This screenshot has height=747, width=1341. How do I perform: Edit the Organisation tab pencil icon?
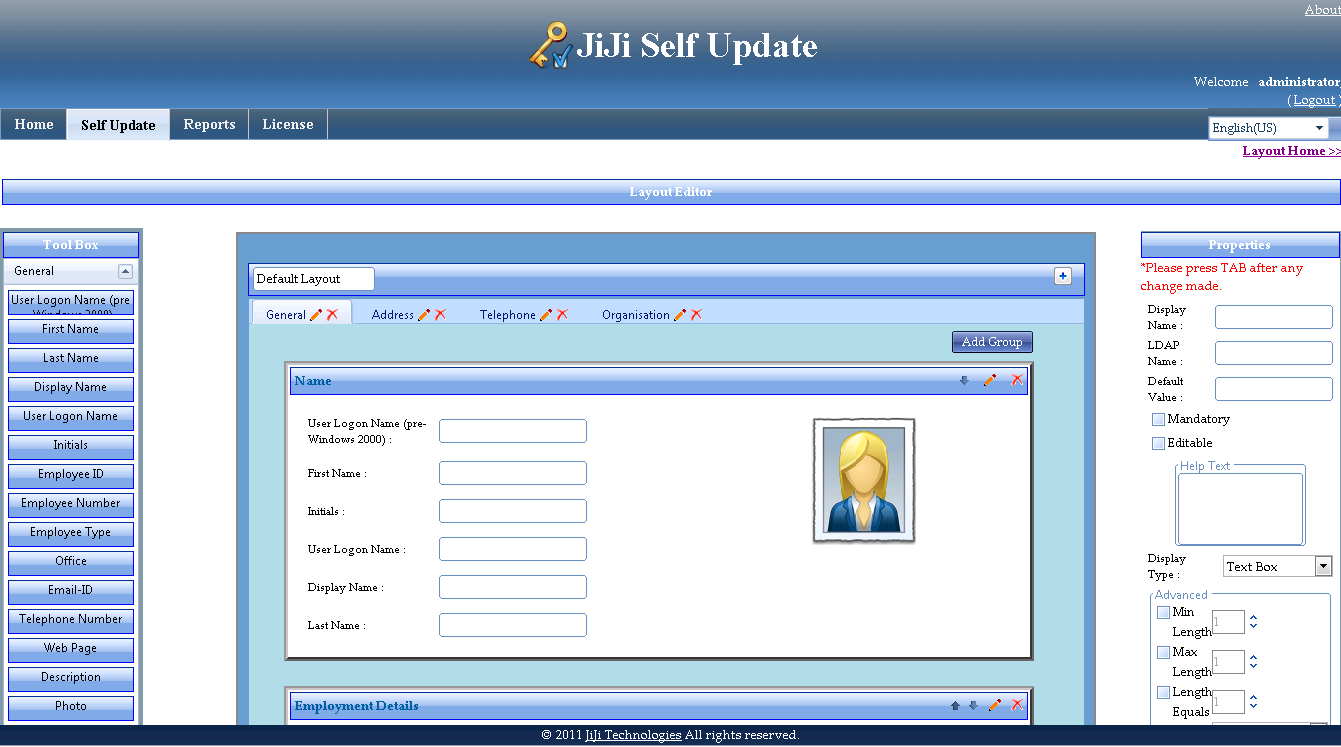pos(680,314)
